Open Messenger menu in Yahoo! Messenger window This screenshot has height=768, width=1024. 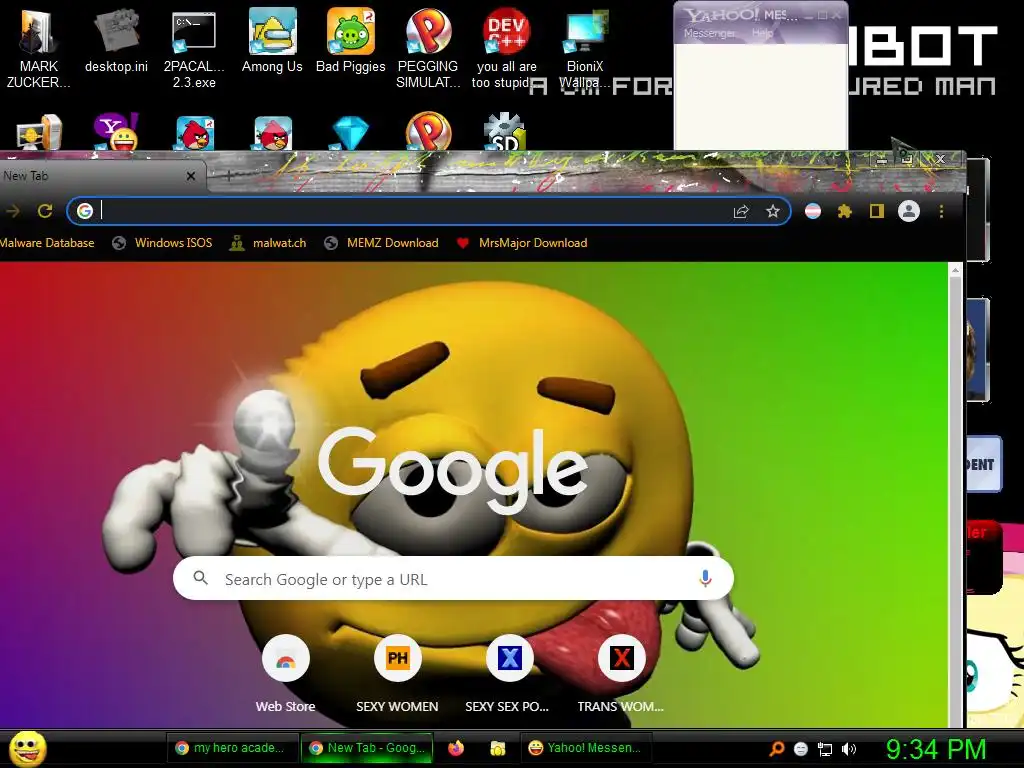(x=709, y=33)
